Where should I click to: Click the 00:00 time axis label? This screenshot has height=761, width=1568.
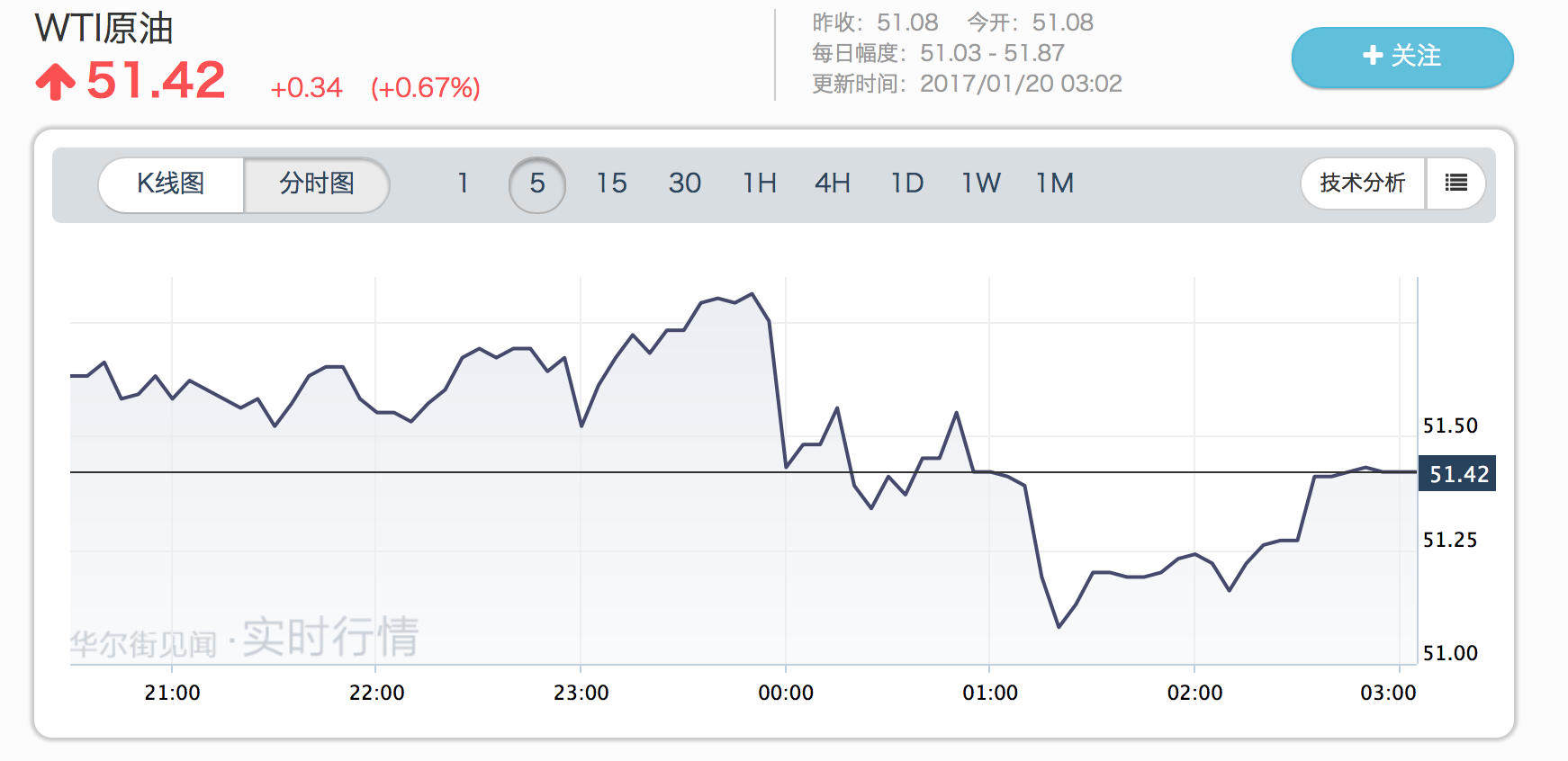(x=785, y=693)
